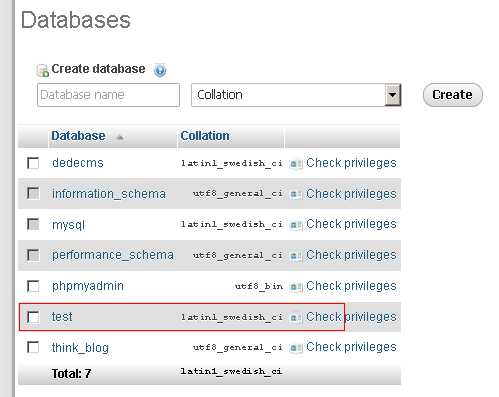Viewport: 499px width, 397px height.
Task: Click privileges icon in test row
Action: [x=295, y=317]
